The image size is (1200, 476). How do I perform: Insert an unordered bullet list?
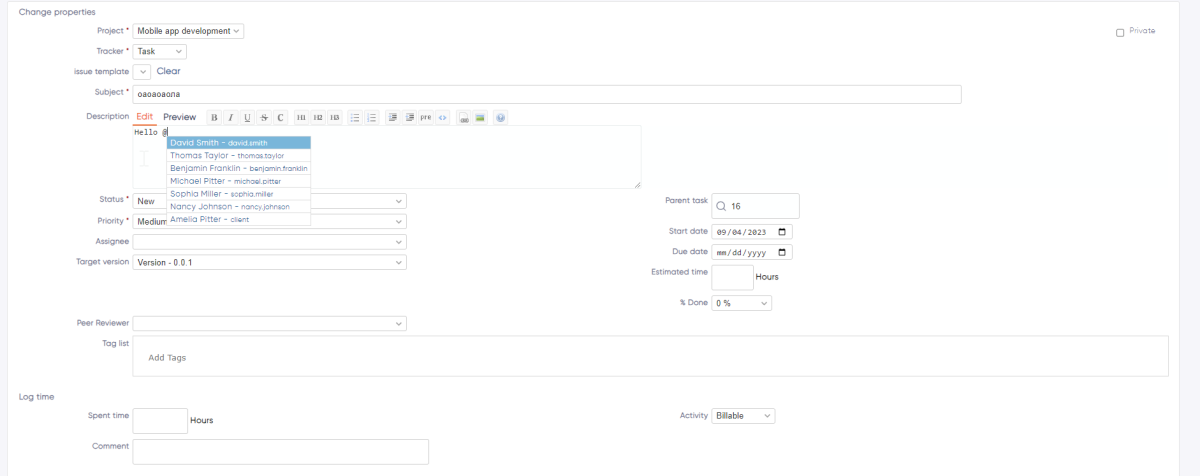coord(355,118)
